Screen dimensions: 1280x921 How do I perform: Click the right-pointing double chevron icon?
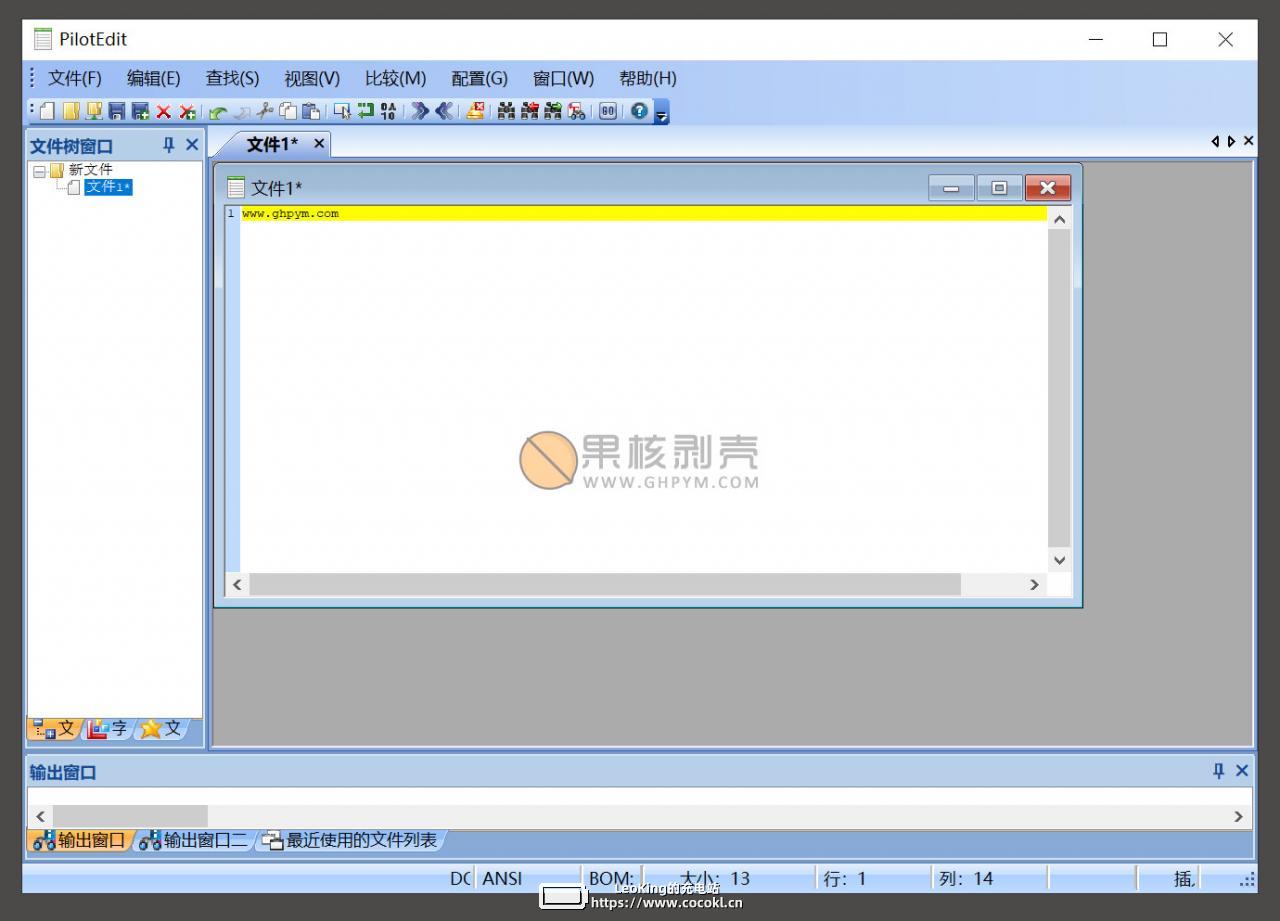pos(420,111)
